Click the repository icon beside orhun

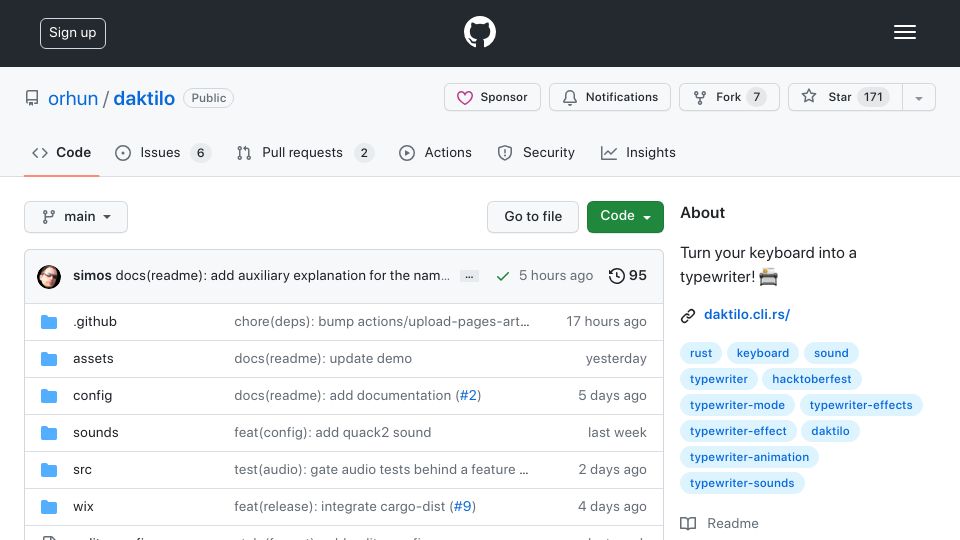click(32, 98)
